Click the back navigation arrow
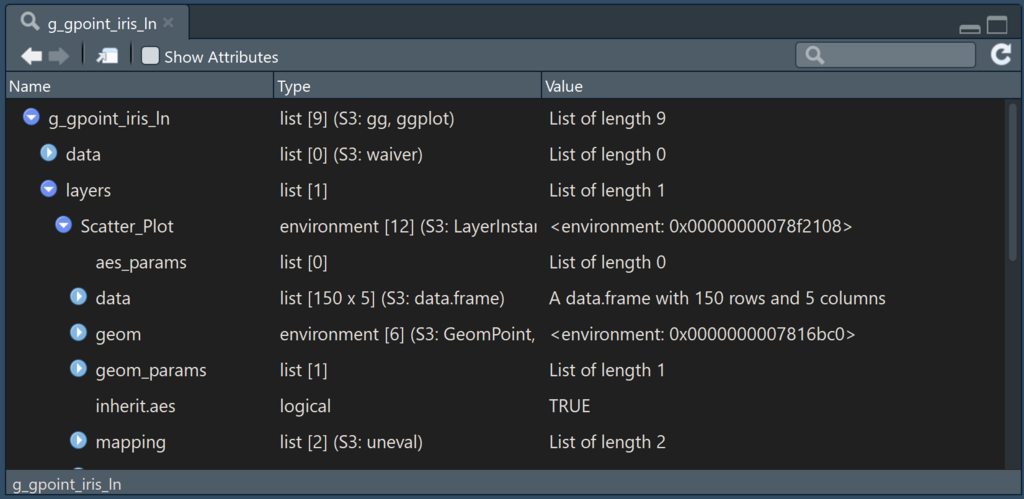The height and width of the screenshot is (499, 1024). [x=31, y=56]
